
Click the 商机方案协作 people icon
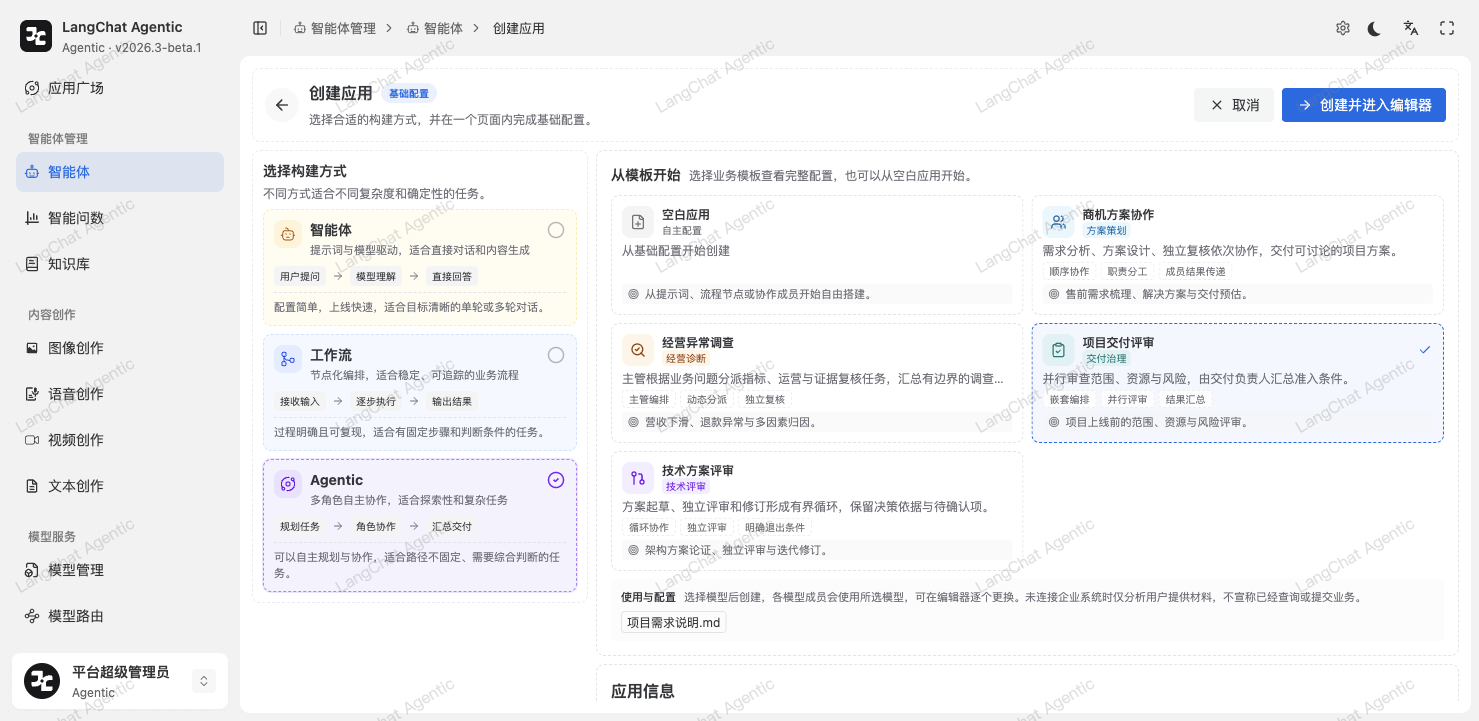click(x=1059, y=222)
